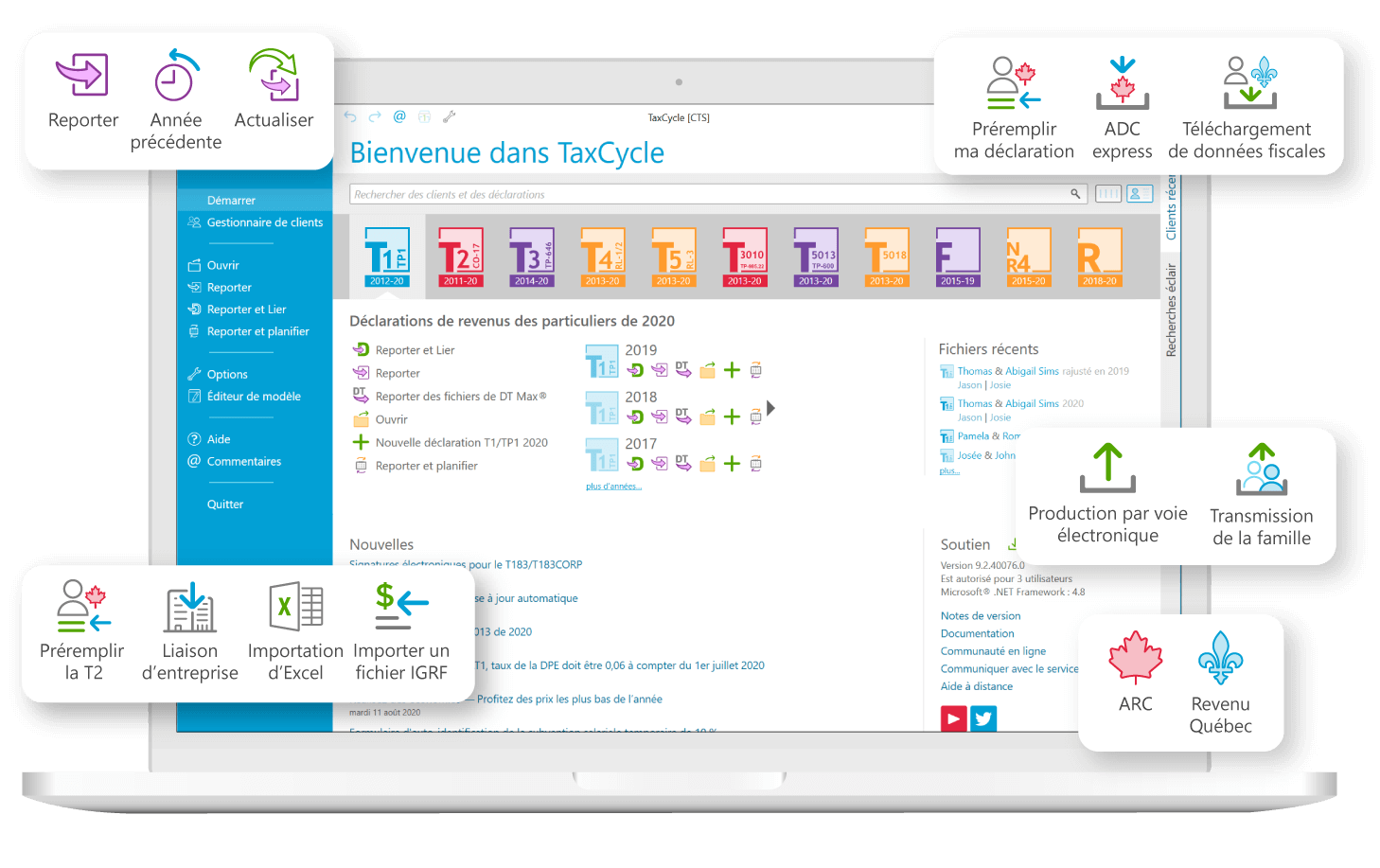Click the column view button beside search
This screenshot has height=868, width=1380.
tap(1107, 194)
